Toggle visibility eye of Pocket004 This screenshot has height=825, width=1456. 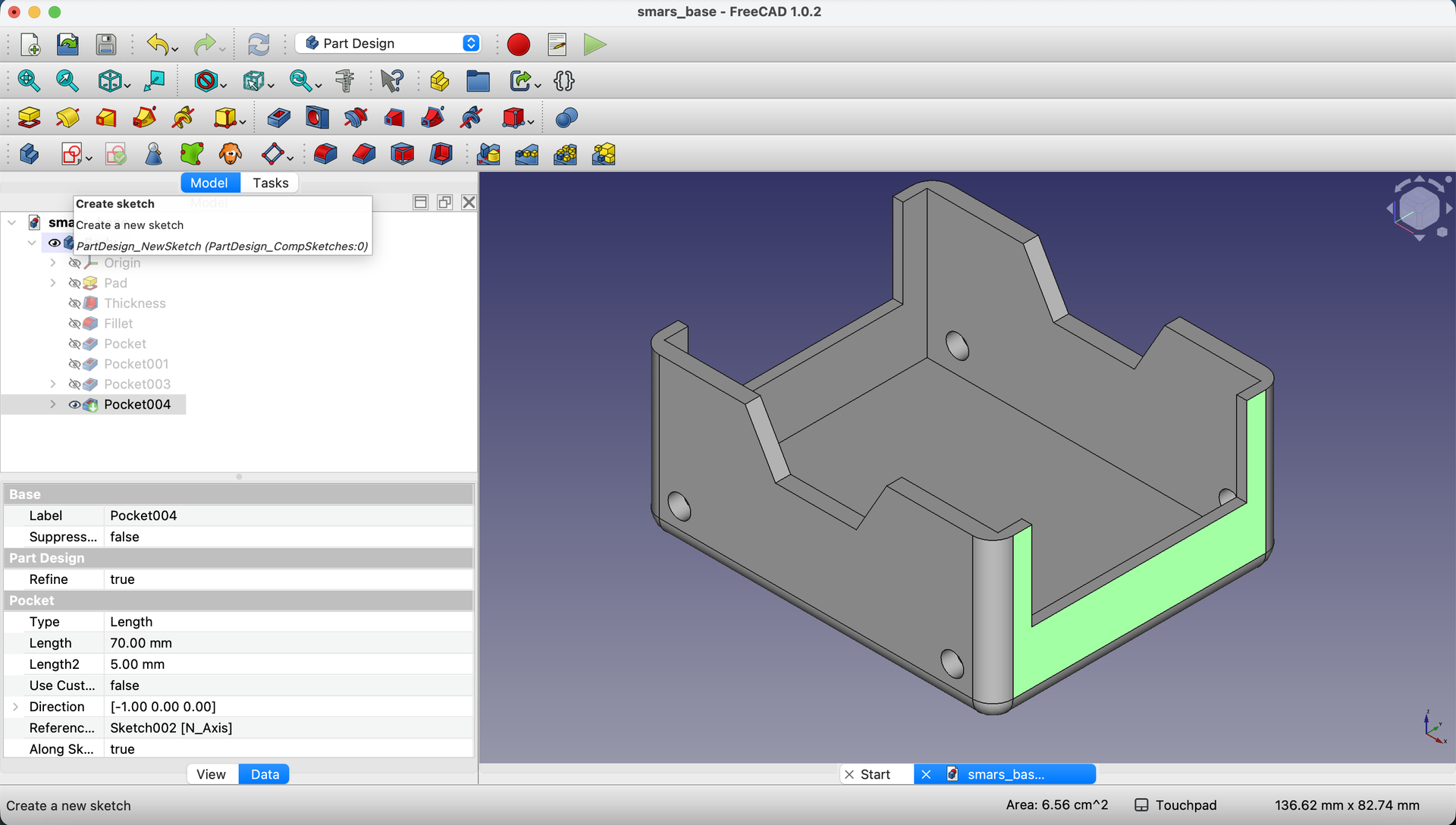pos(74,405)
